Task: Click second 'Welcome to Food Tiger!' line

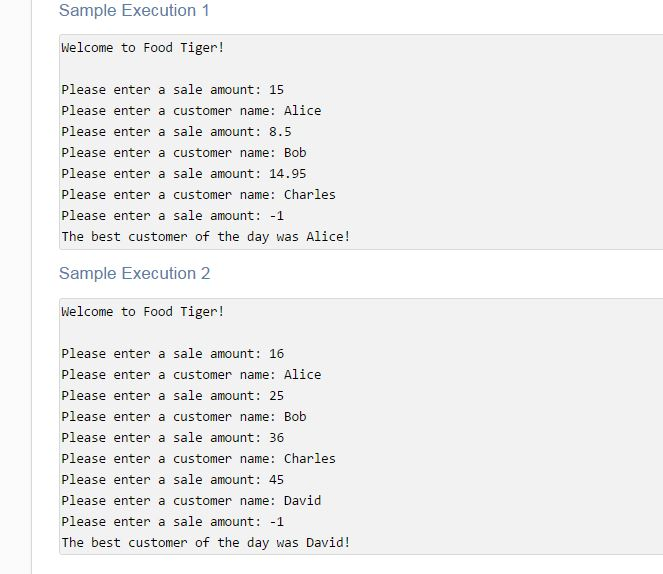Action: pos(142,312)
